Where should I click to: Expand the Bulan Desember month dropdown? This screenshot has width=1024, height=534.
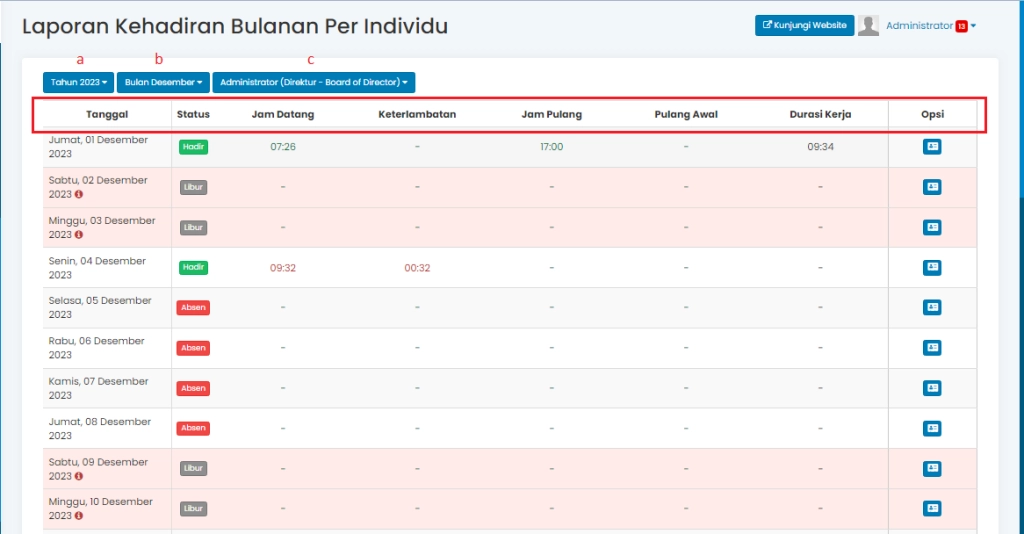click(163, 82)
